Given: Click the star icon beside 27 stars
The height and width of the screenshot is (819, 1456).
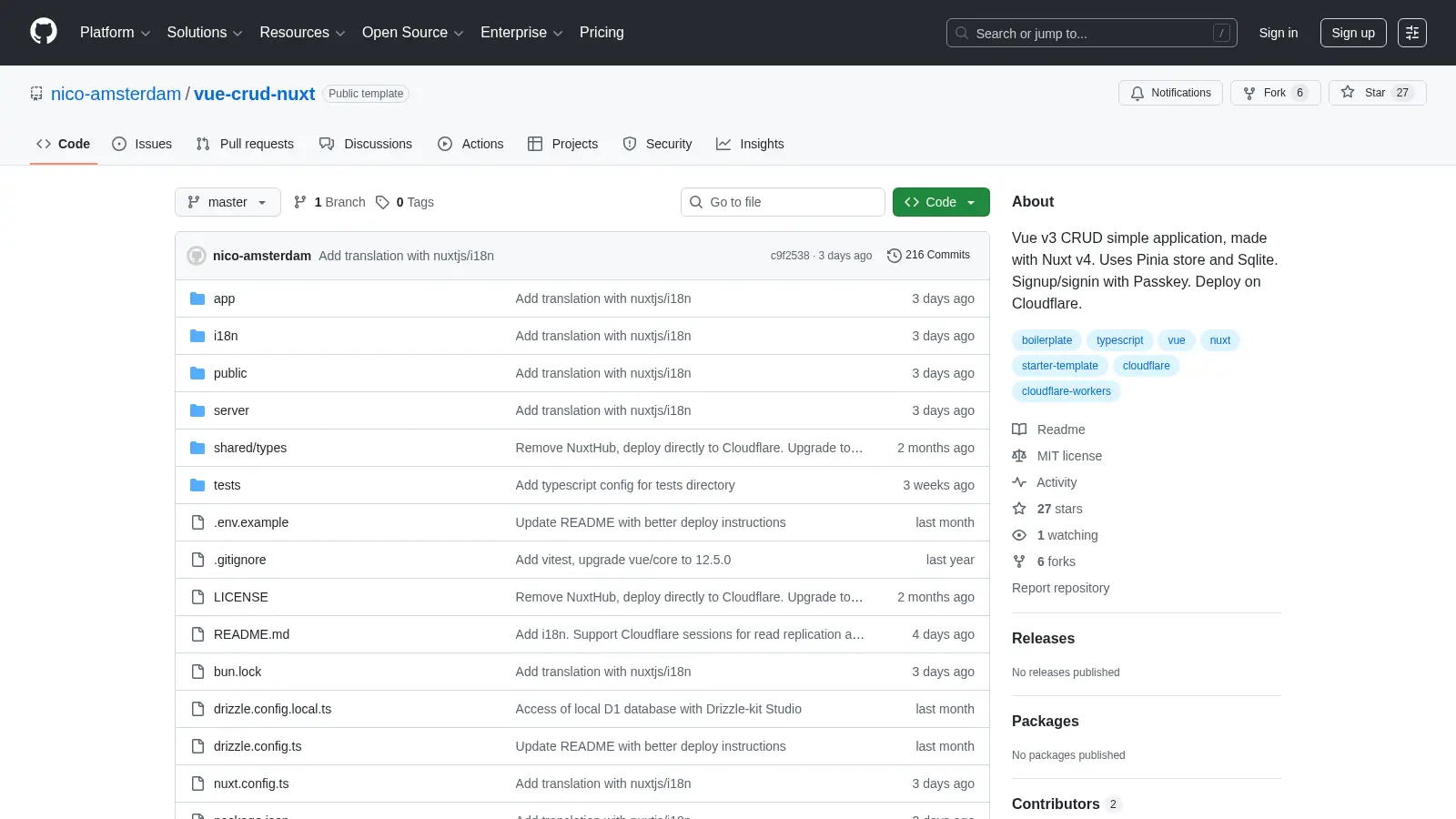Looking at the screenshot, I should (1019, 509).
